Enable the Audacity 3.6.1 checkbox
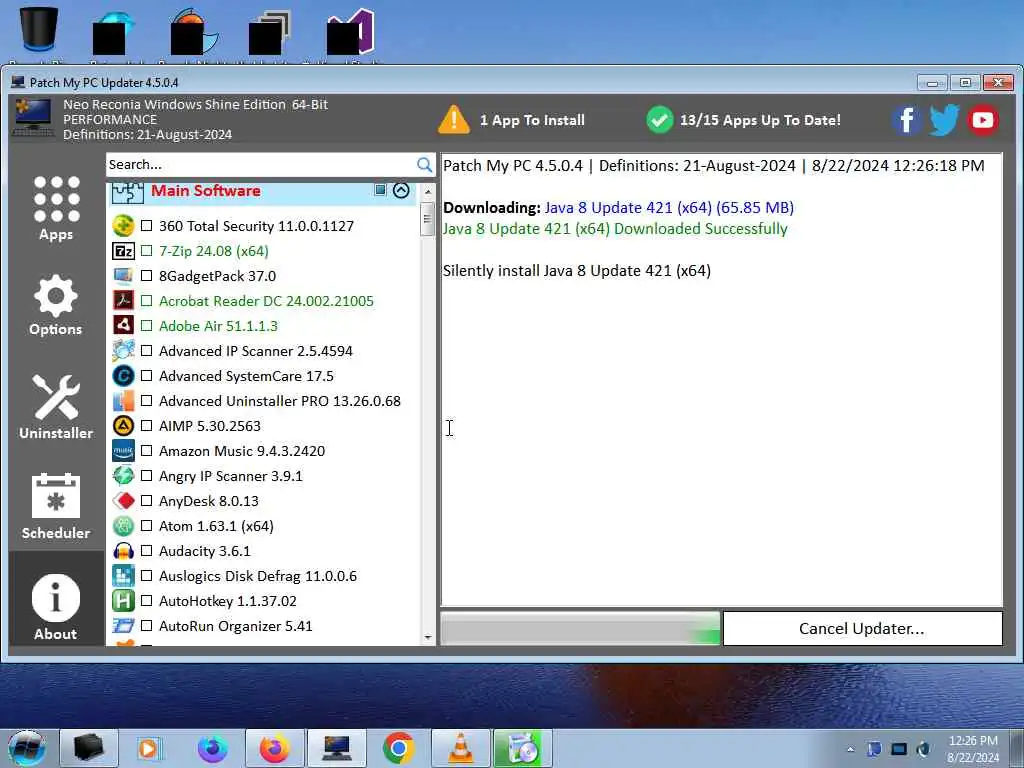 [x=146, y=551]
